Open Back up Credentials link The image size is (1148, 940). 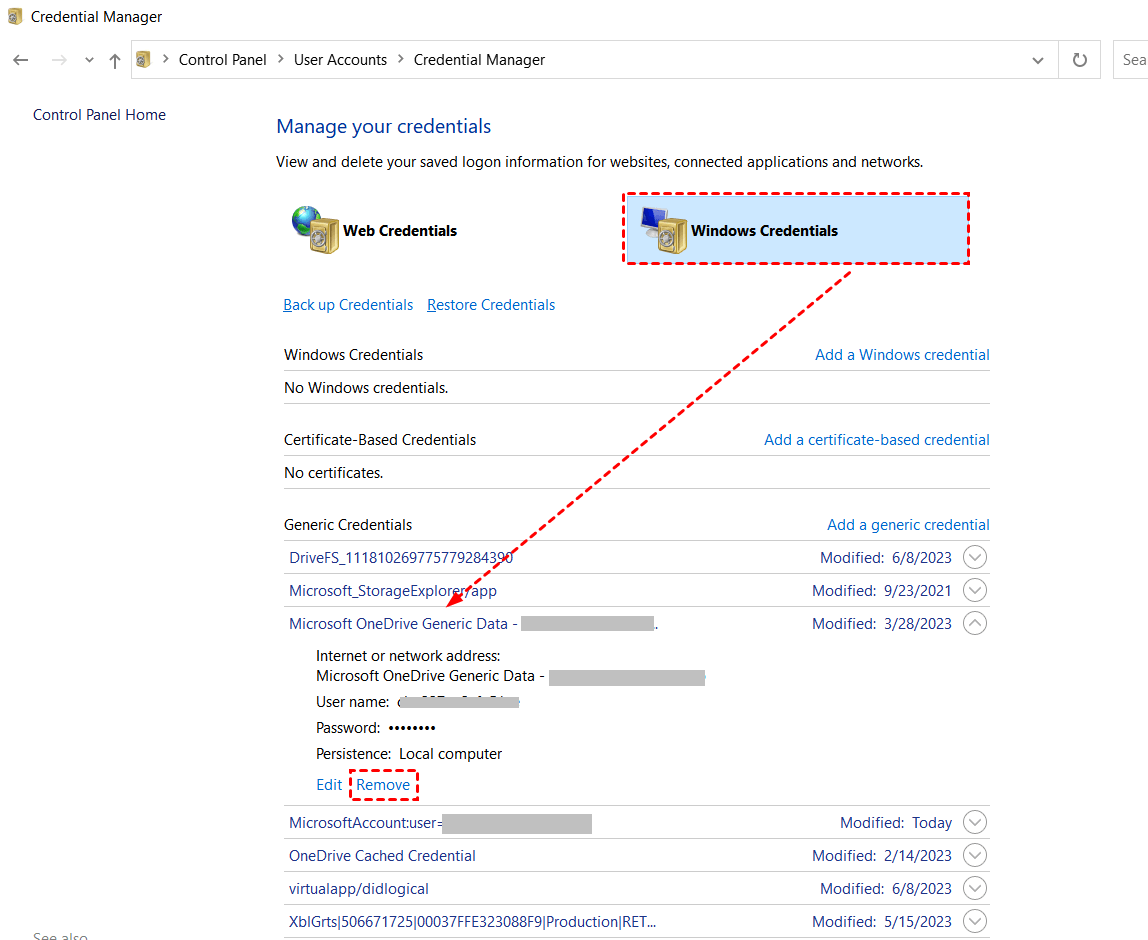click(x=348, y=305)
